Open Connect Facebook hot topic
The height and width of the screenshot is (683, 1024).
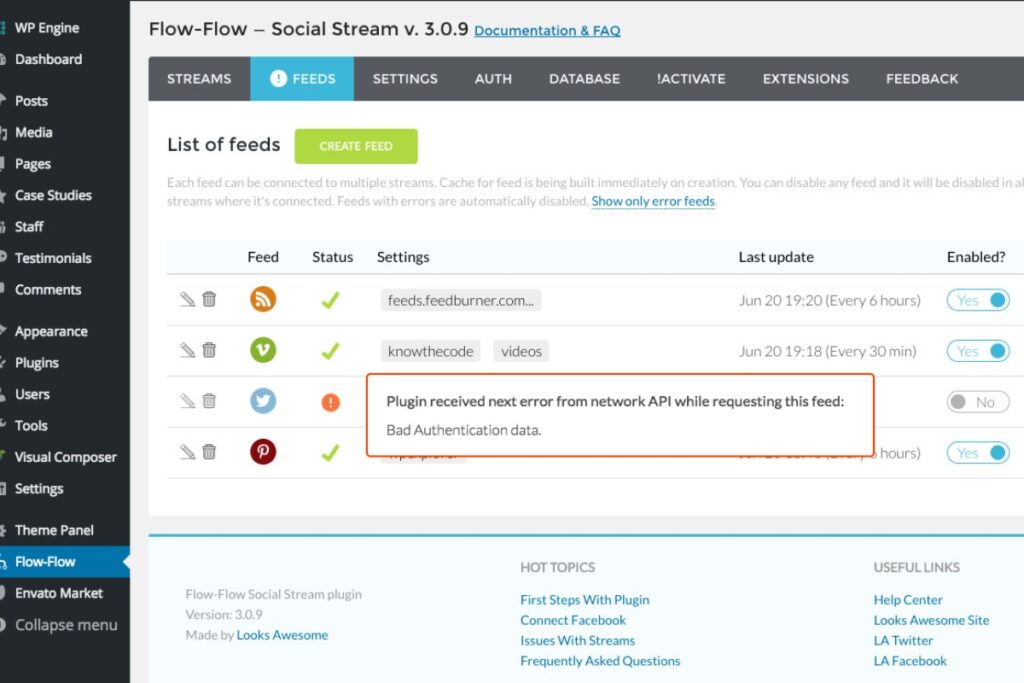573,620
